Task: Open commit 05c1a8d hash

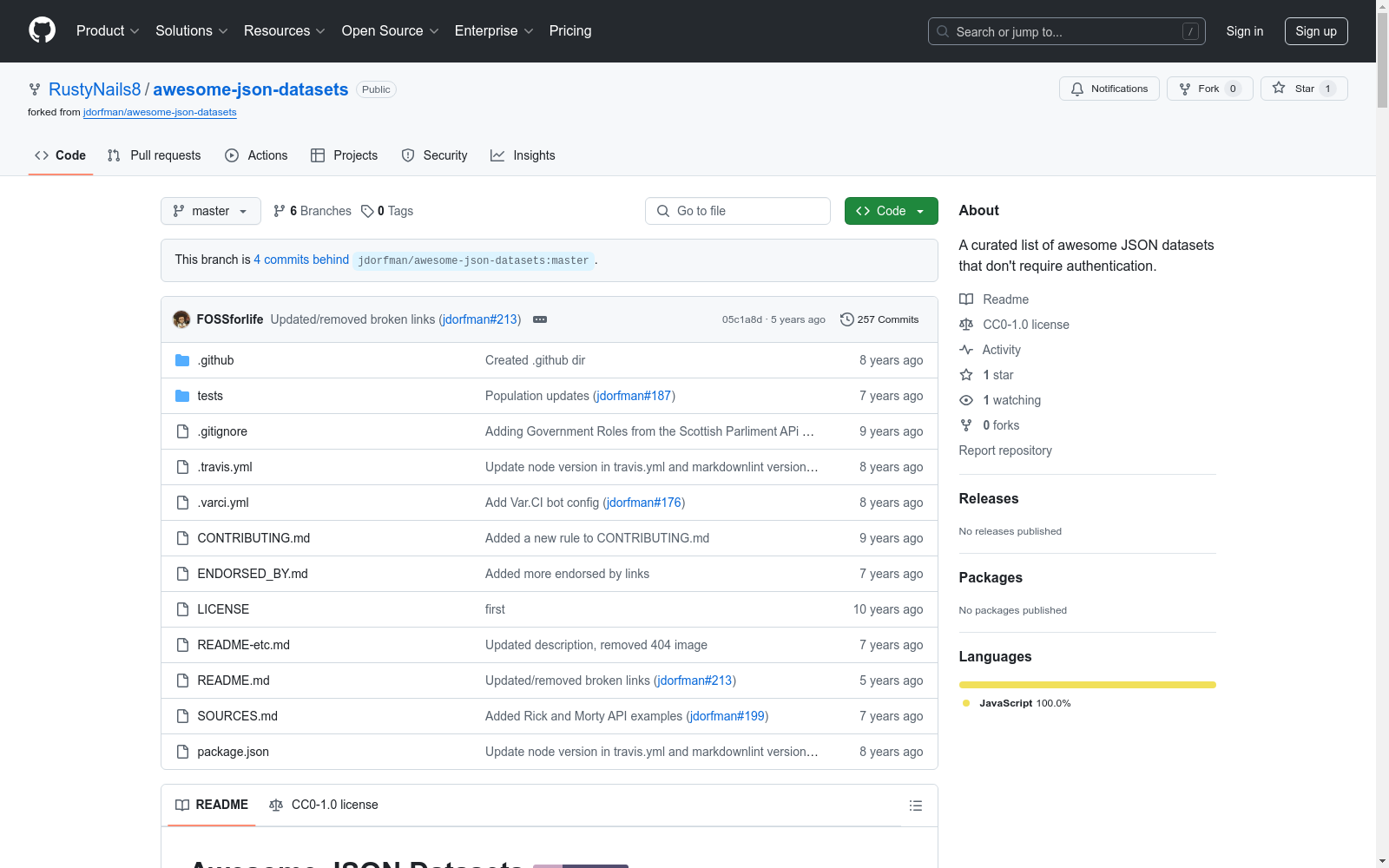Action: [742, 319]
